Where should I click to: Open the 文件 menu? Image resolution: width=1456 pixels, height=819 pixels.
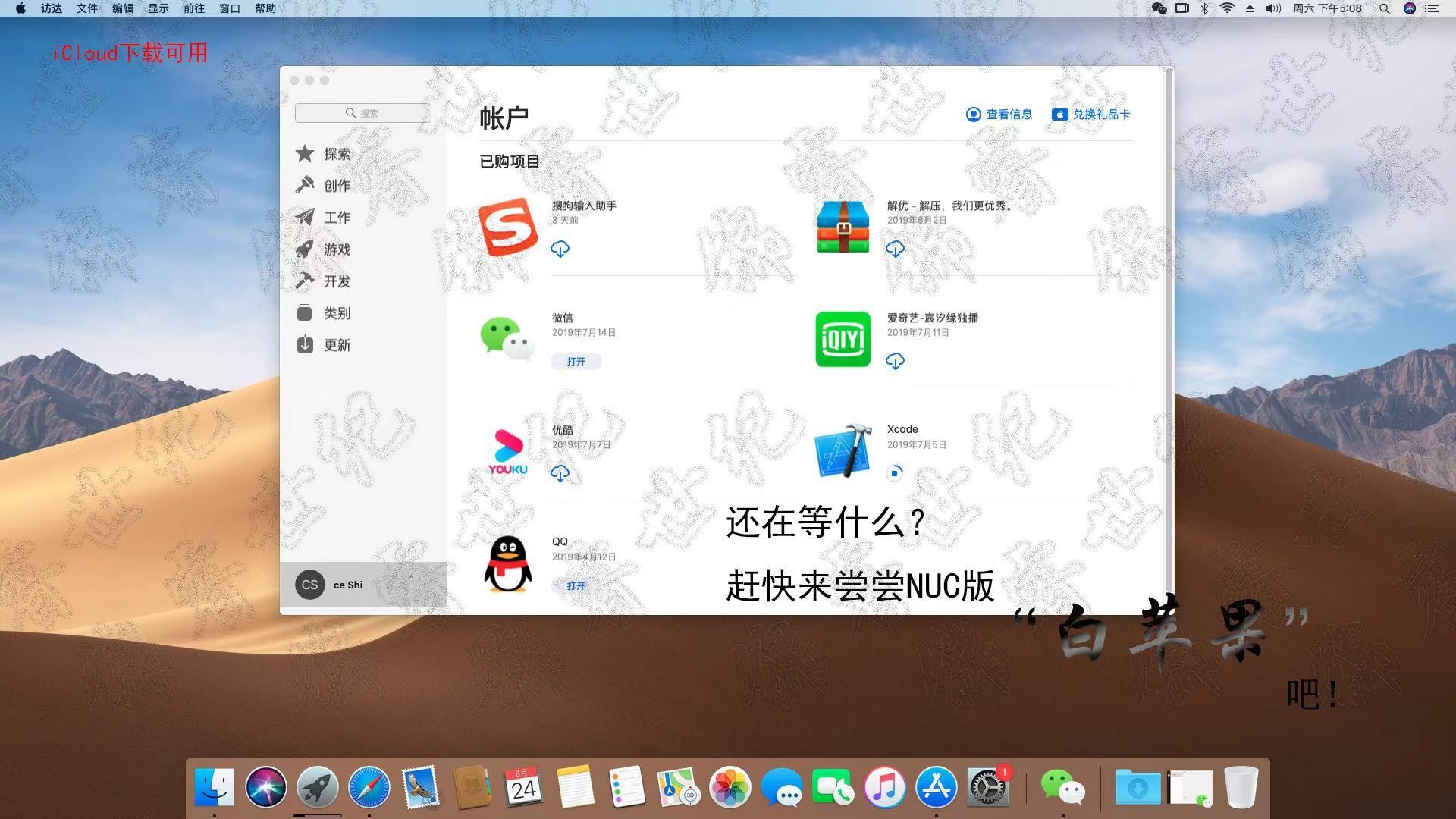87,8
